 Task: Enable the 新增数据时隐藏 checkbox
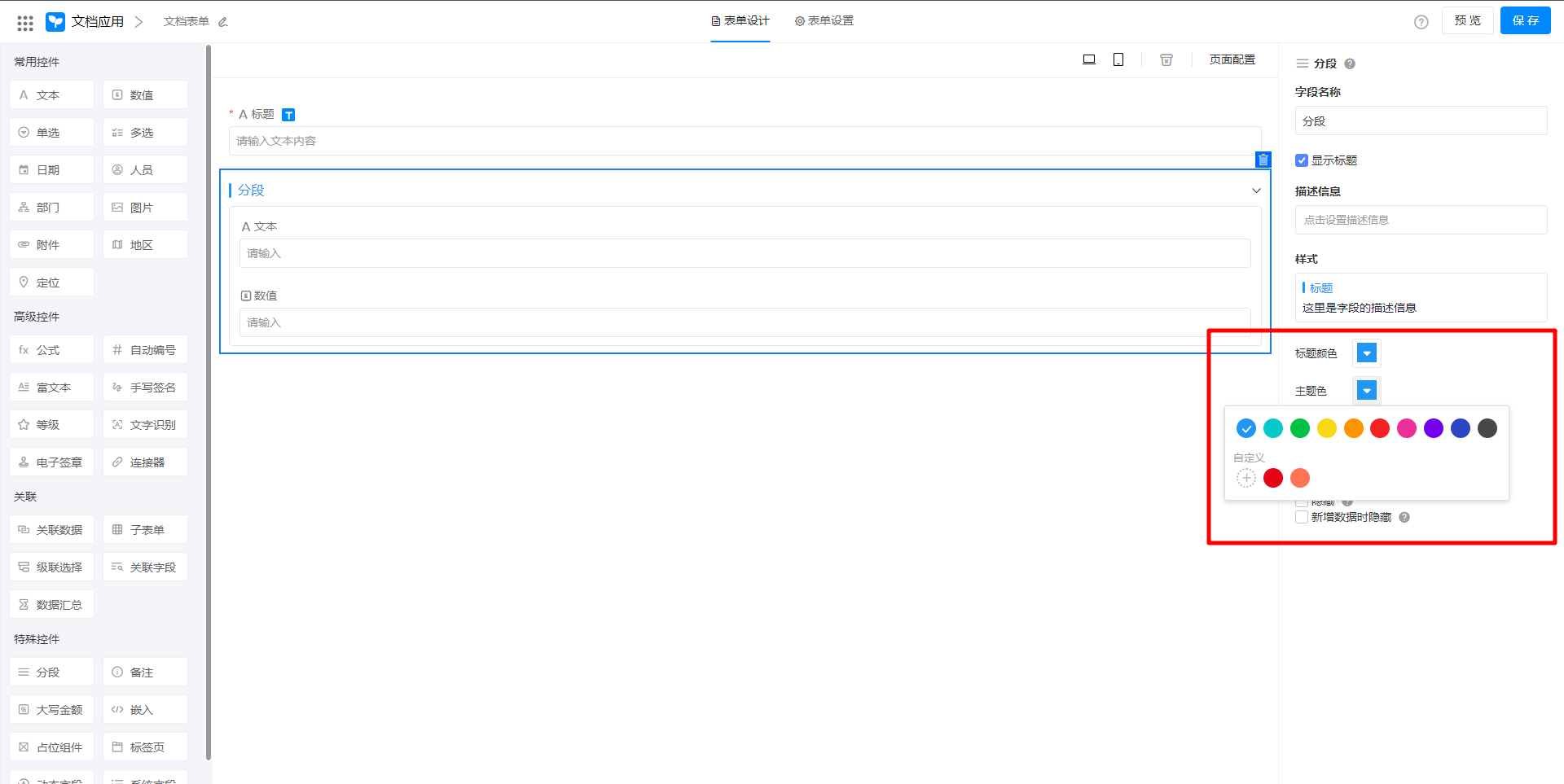click(1302, 517)
